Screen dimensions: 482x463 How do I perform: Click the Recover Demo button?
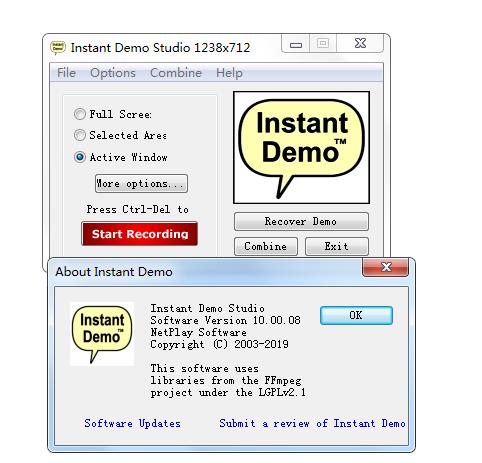pos(301,221)
